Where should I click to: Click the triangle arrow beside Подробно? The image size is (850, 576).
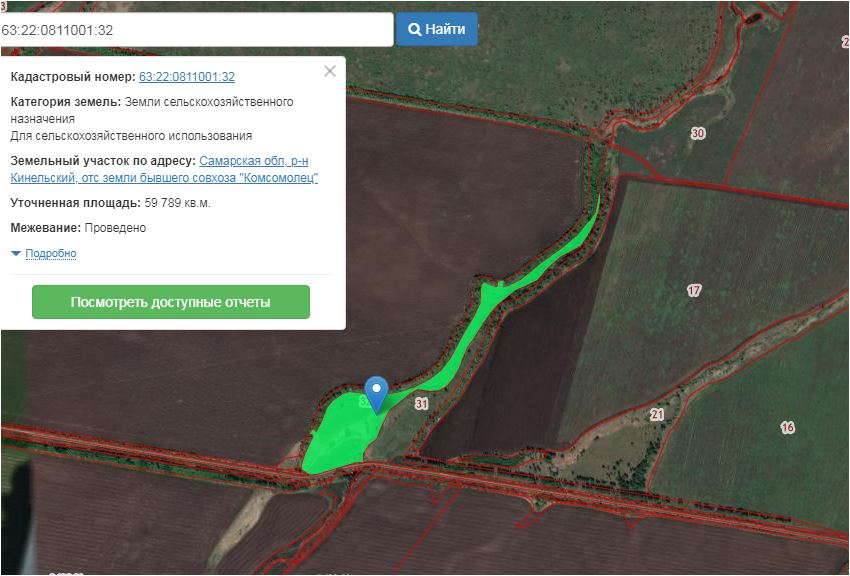click(16, 254)
